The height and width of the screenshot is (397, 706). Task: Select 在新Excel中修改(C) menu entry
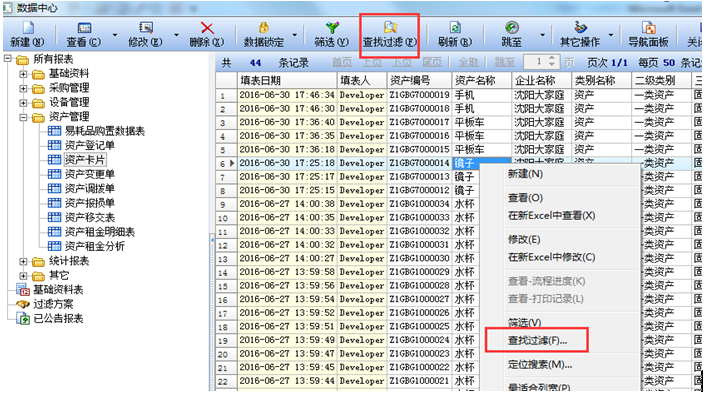click(x=552, y=257)
